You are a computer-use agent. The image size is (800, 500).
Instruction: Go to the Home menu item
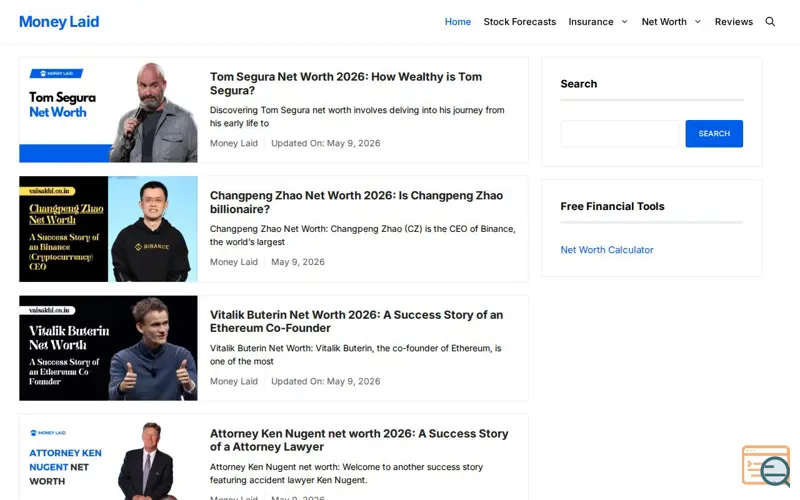pos(458,21)
